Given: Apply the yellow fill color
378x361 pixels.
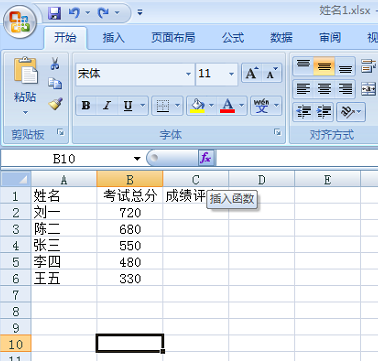Looking at the screenshot, I should pyautogui.click(x=197, y=106).
